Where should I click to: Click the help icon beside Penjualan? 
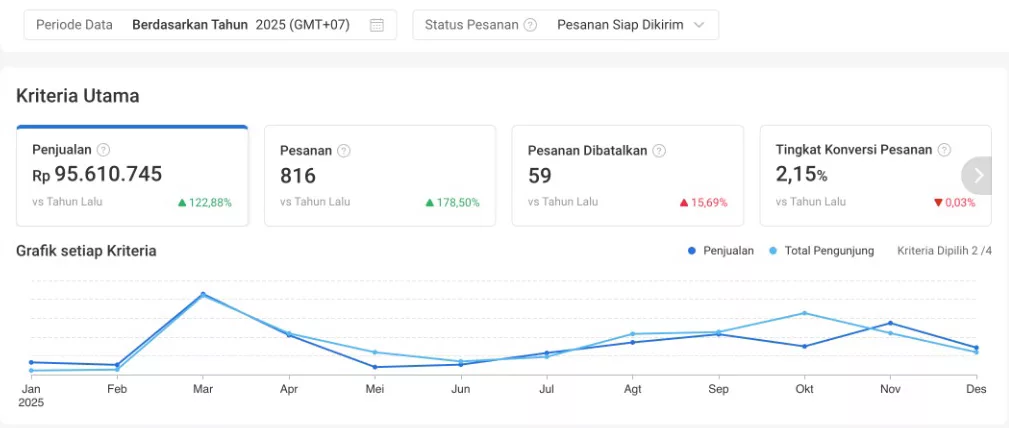tap(103, 150)
